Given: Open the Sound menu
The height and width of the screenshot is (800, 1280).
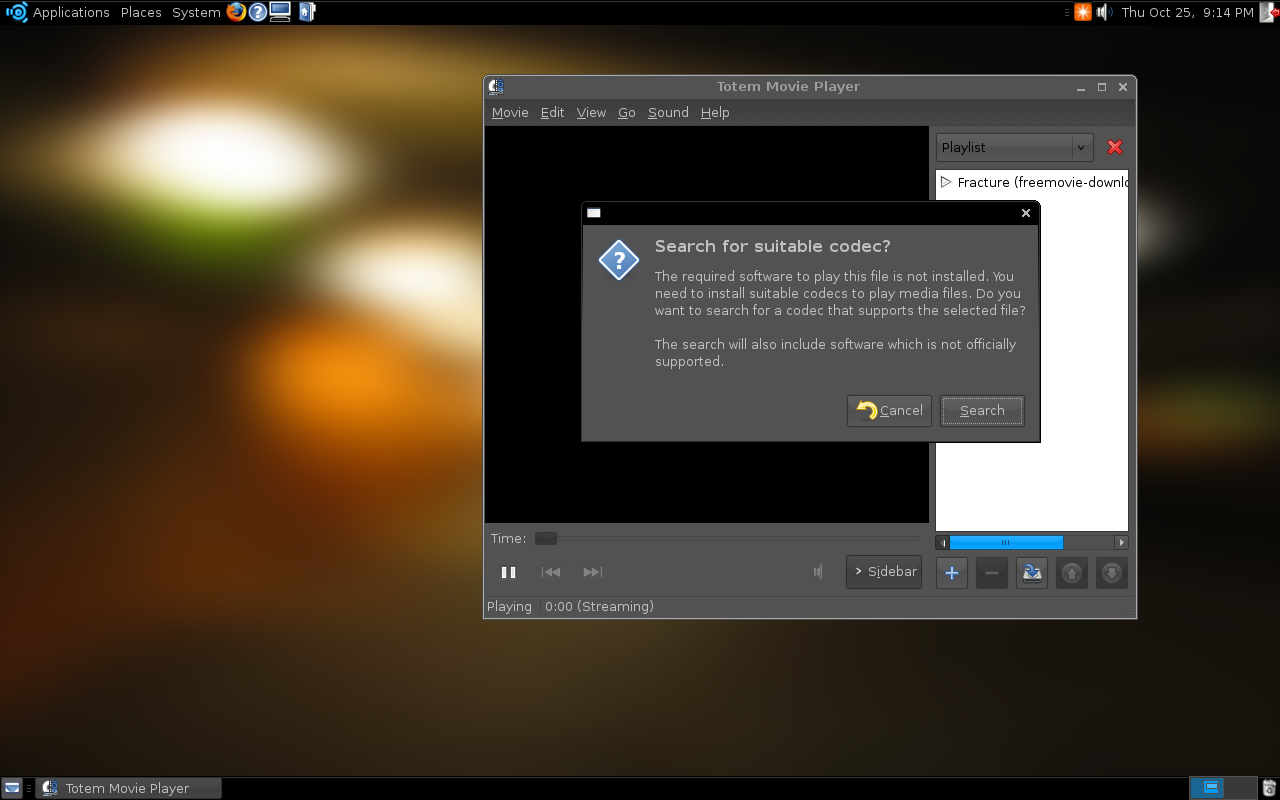Looking at the screenshot, I should pyautogui.click(x=668, y=113).
